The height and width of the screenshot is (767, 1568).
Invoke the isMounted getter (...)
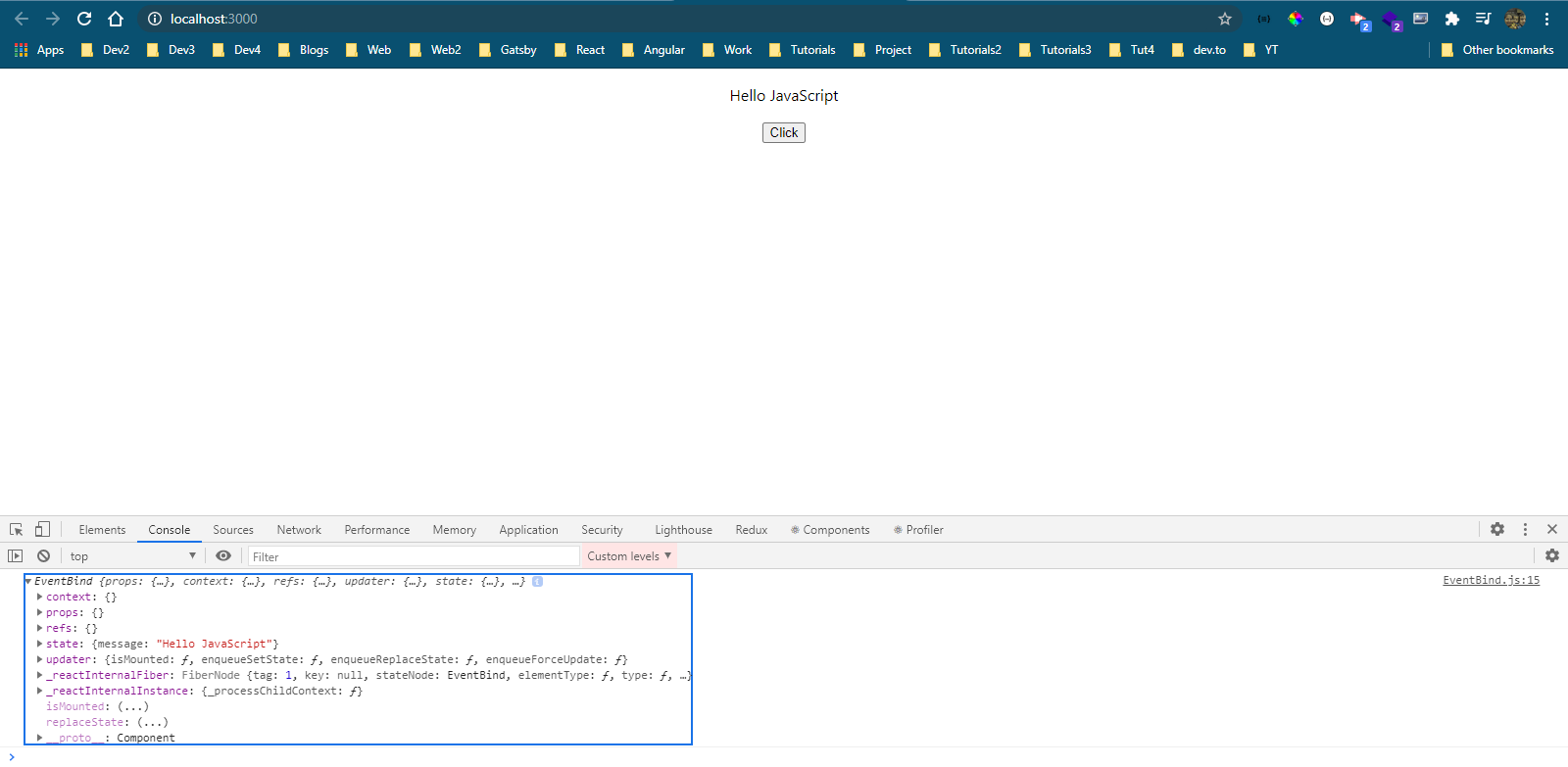[x=132, y=706]
